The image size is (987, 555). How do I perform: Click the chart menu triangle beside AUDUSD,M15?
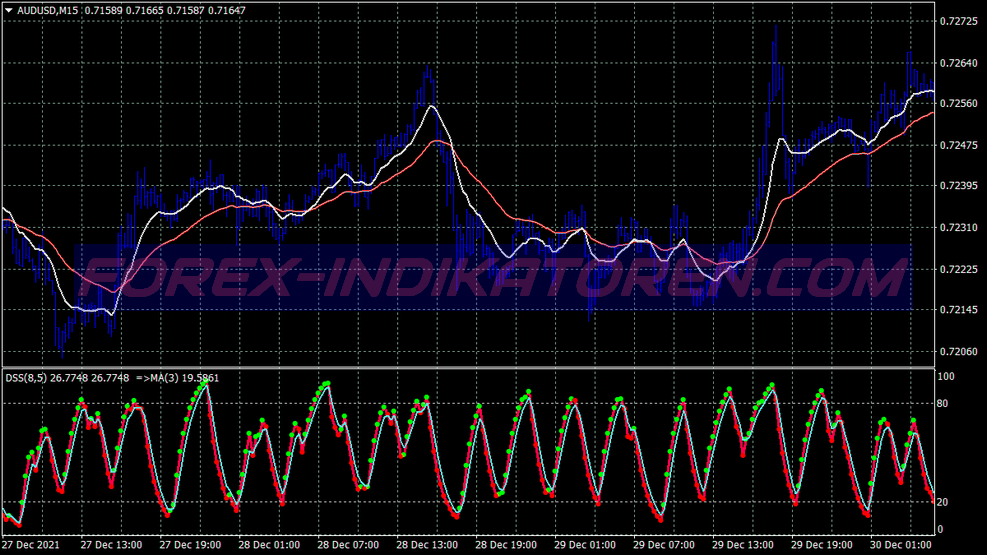9,10
